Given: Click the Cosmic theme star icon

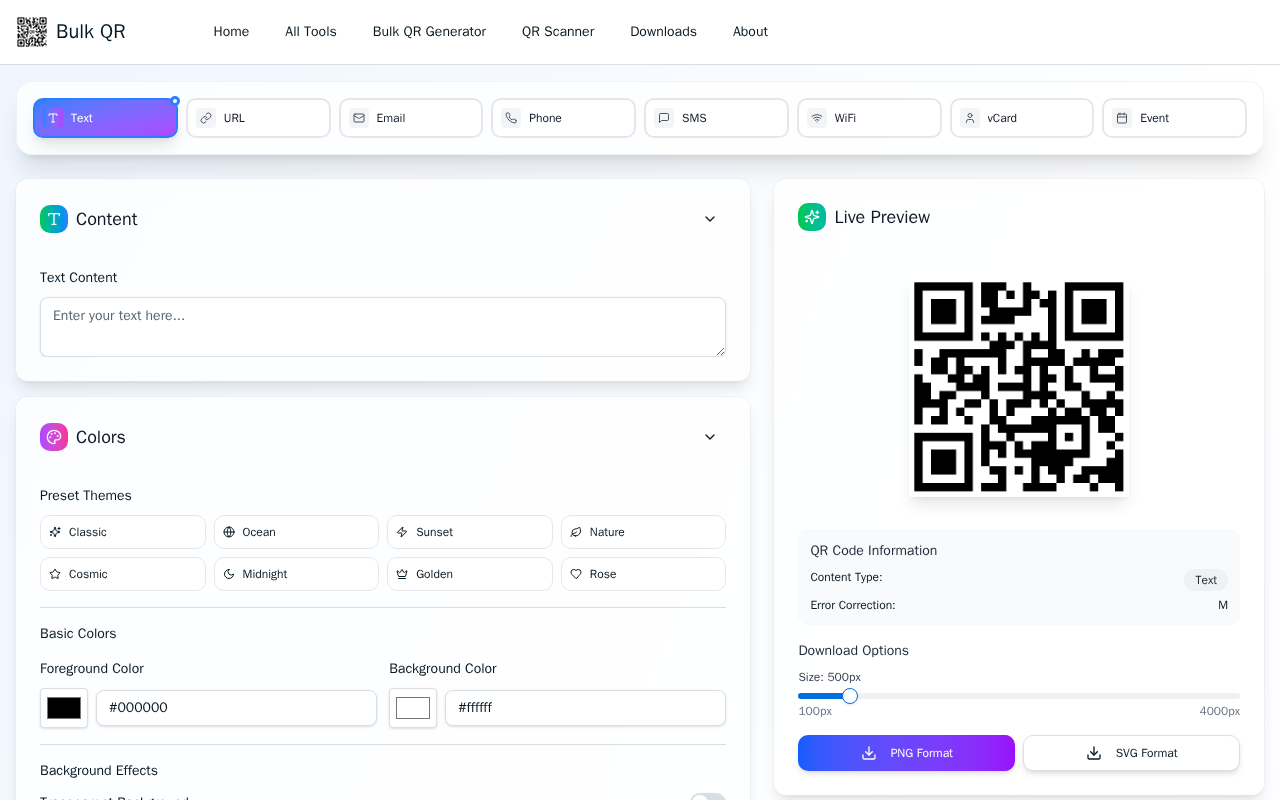Looking at the screenshot, I should [55, 574].
